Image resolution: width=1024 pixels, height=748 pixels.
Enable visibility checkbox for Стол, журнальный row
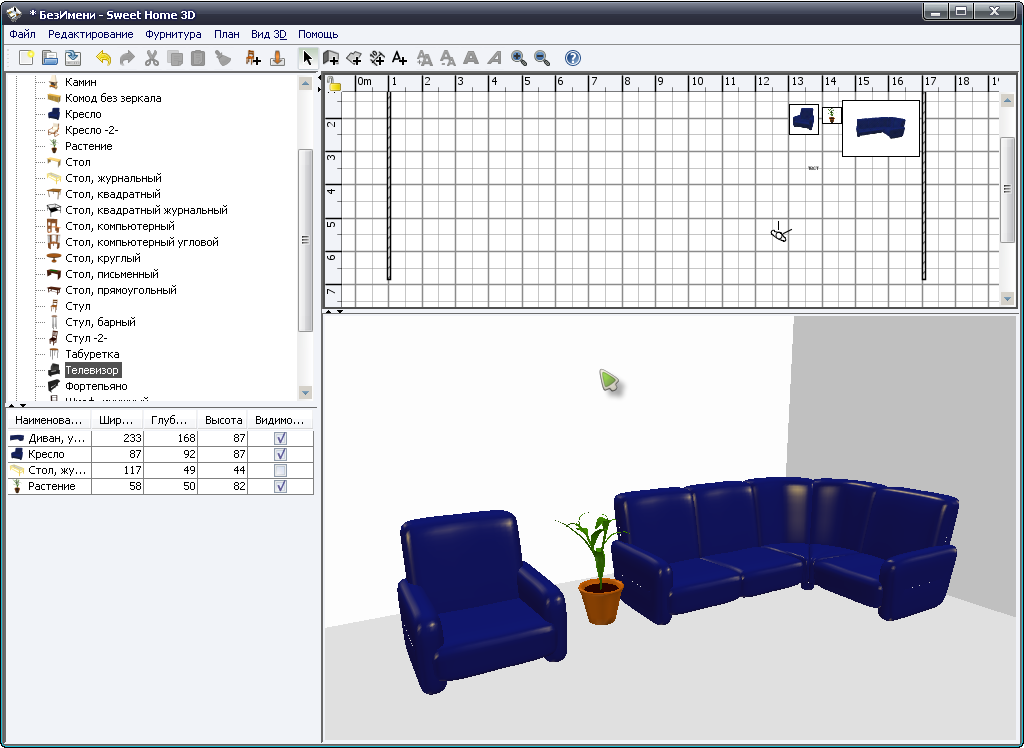[x=281, y=470]
